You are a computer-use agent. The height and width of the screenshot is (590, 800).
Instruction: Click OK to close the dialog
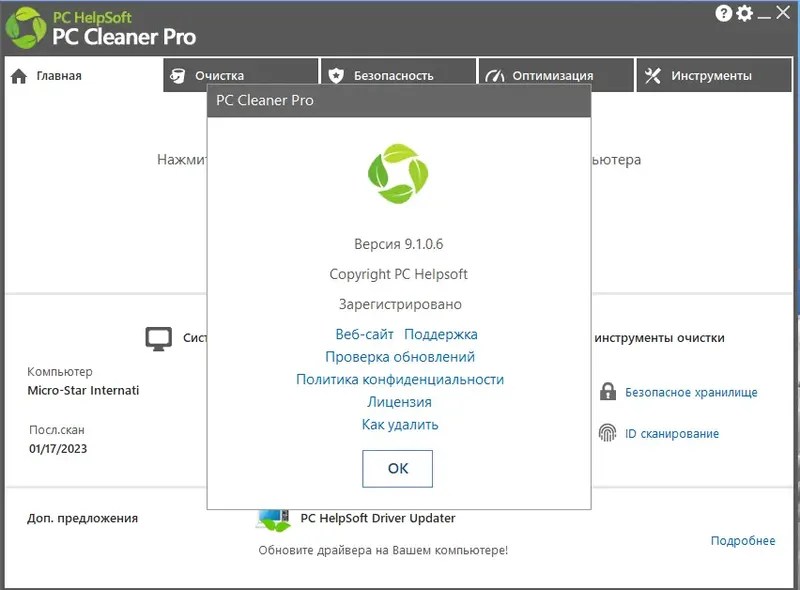pos(397,468)
